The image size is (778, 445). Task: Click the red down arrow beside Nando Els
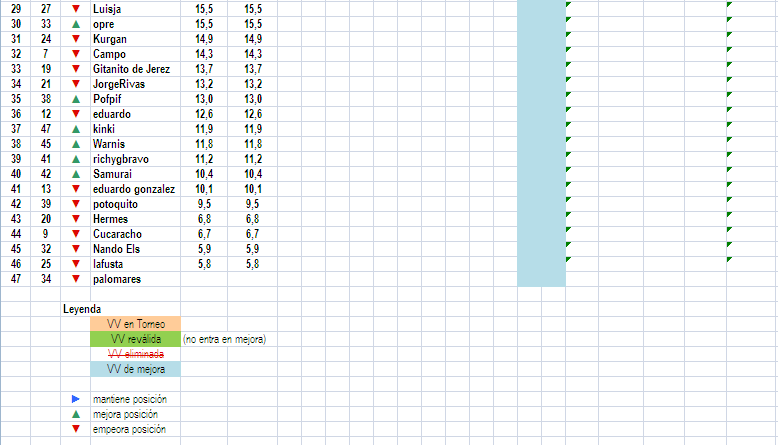[76, 249]
